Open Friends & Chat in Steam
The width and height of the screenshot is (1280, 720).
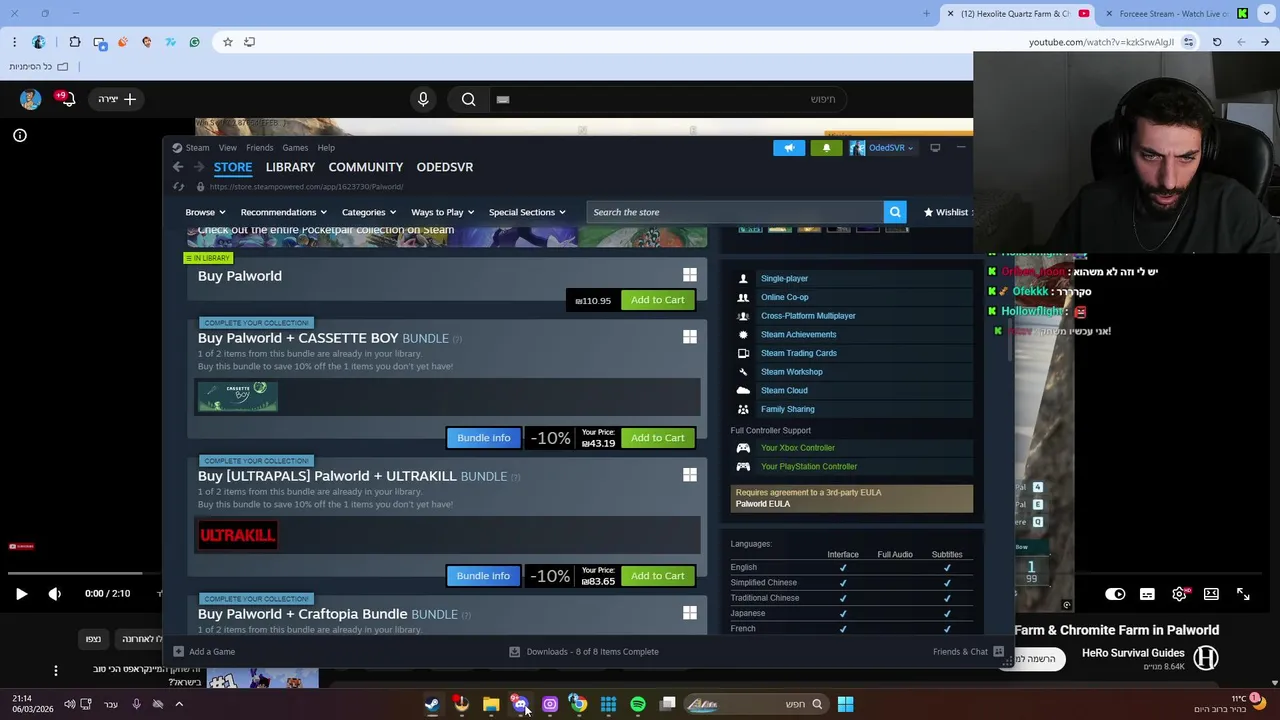point(968,652)
